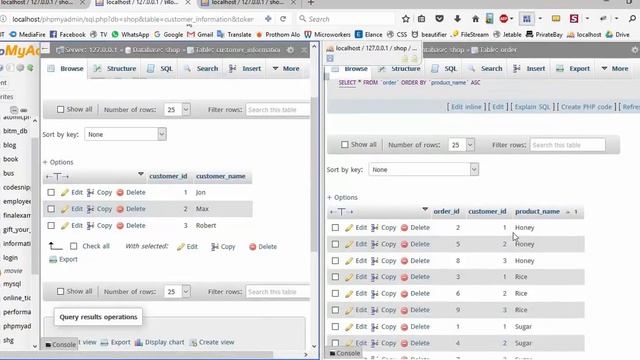Open Search tab in order panel
This screenshot has height=360, width=640.
point(486,69)
